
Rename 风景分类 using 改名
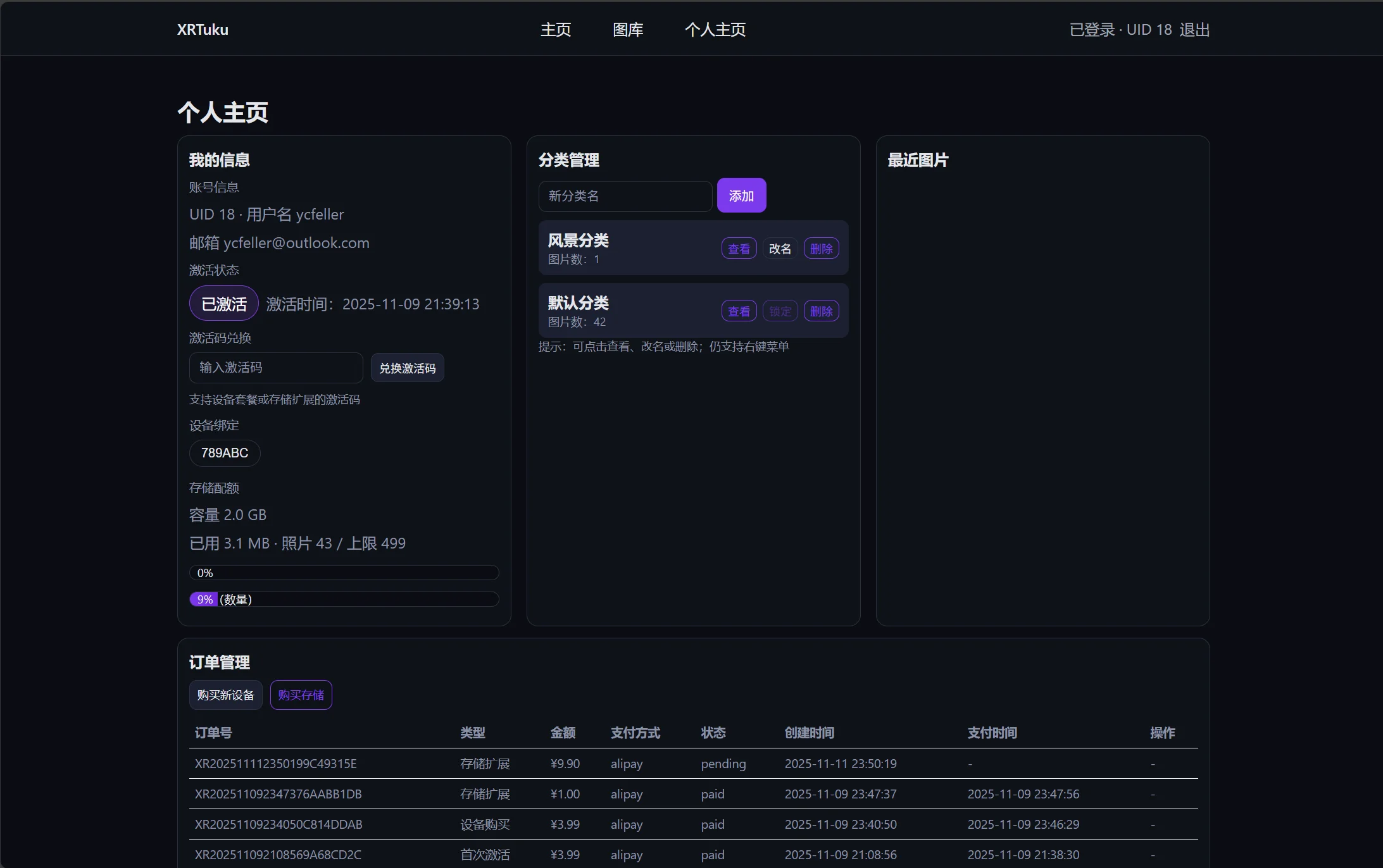(x=779, y=249)
